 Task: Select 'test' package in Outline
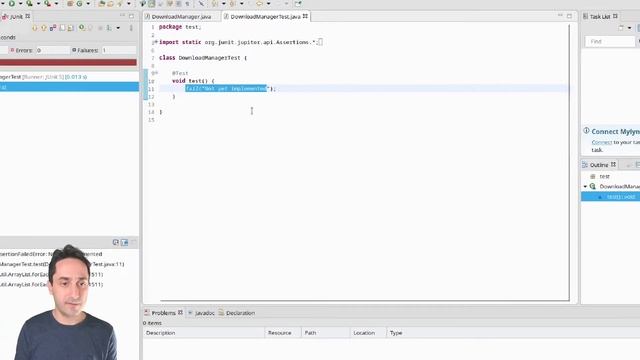click(604, 176)
